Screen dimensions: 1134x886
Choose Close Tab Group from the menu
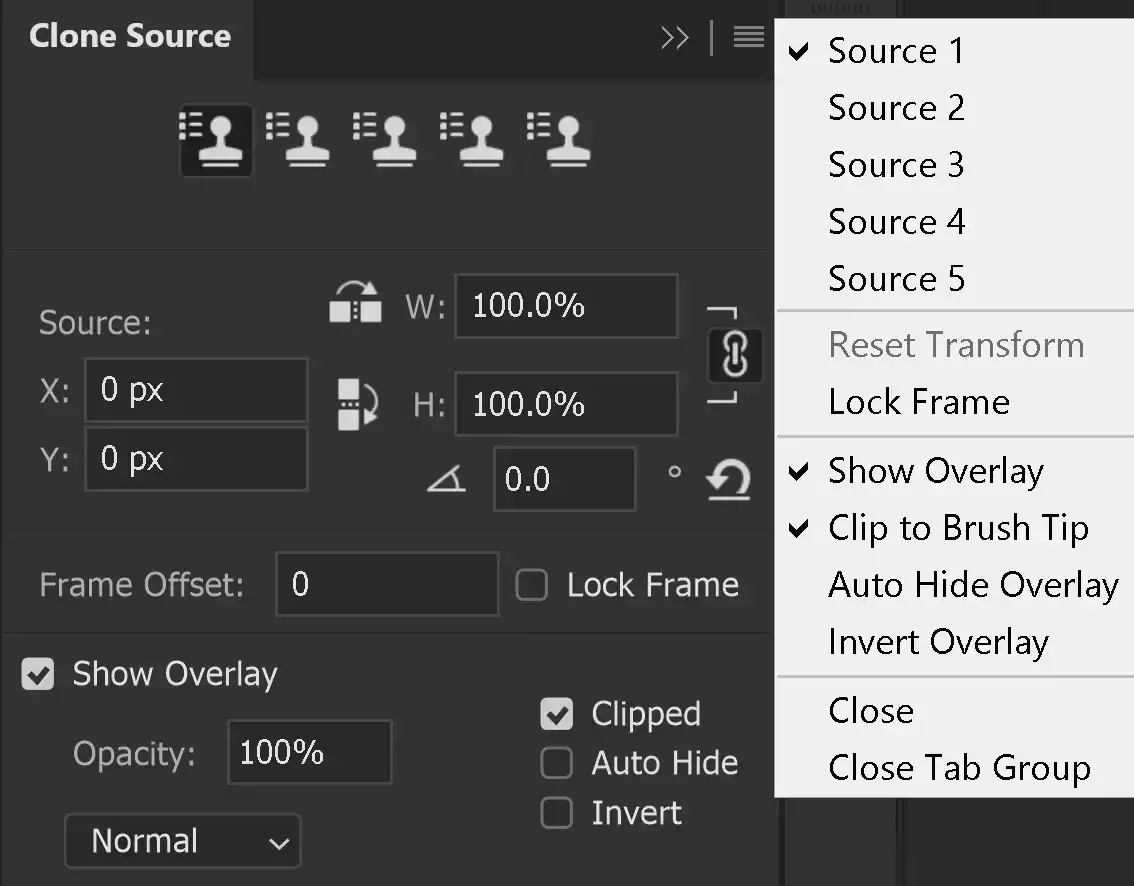(958, 768)
